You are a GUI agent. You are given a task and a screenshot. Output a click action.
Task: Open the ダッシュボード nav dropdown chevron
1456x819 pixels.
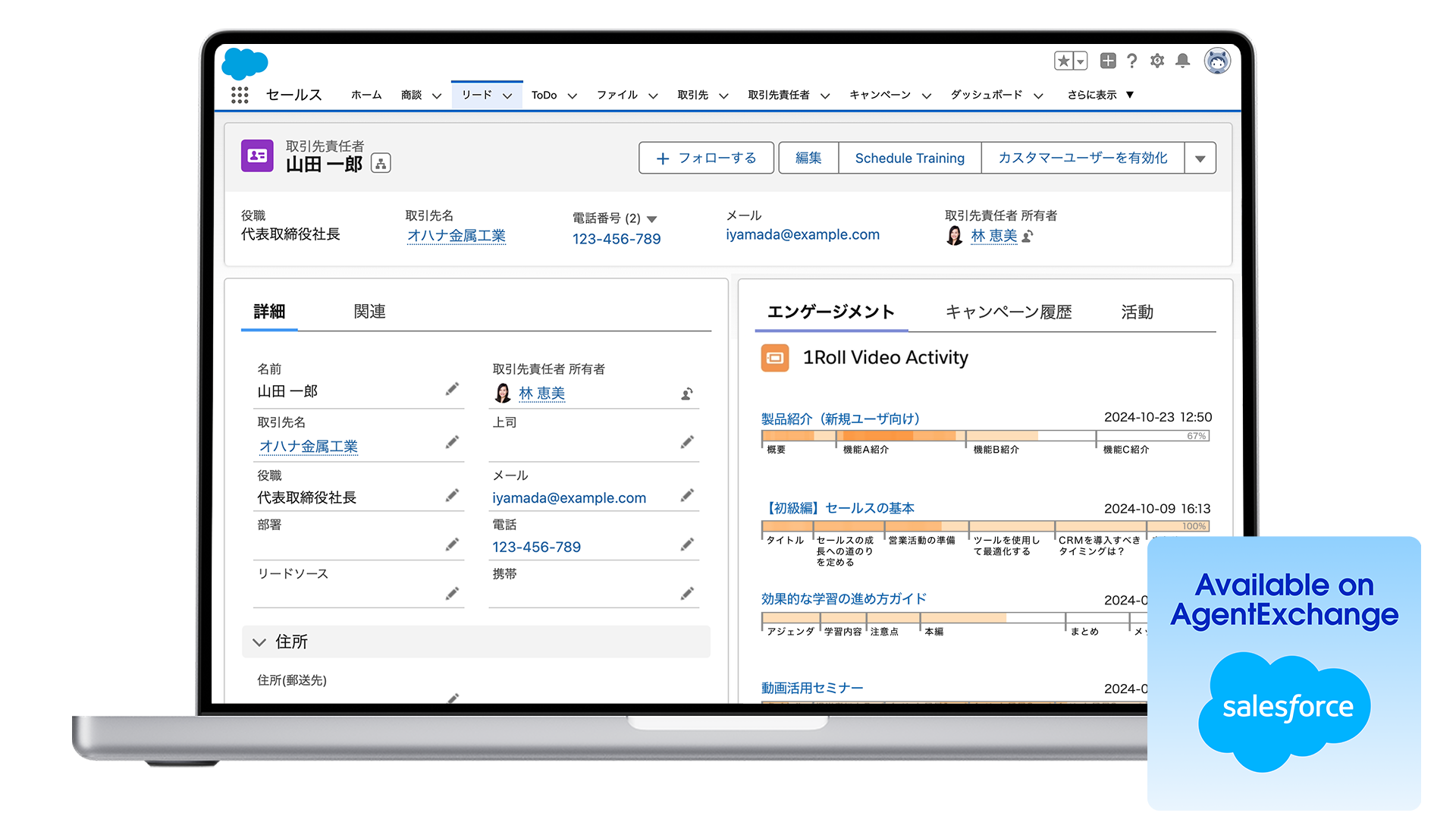[1039, 96]
